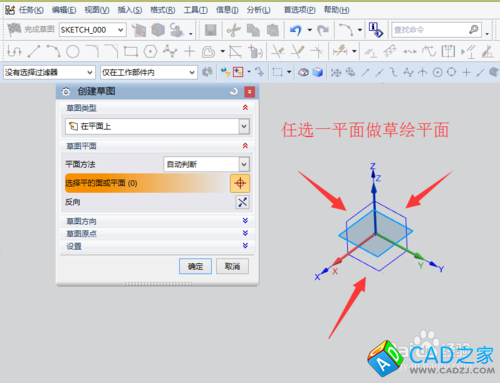
Task: Expand the 设置 section
Action: pos(245,246)
